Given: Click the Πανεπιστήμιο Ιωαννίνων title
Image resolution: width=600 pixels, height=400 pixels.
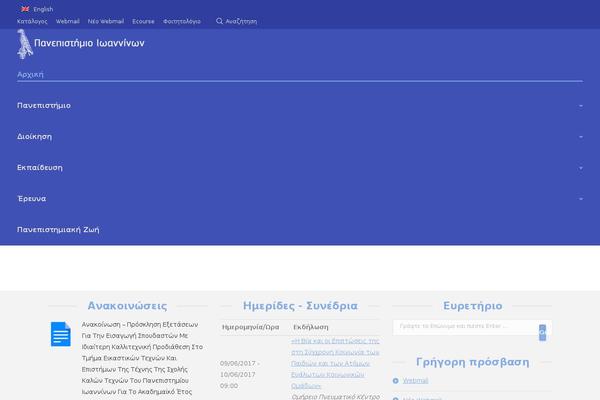Looking at the screenshot, I should pyautogui.click(x=89, y=43).
